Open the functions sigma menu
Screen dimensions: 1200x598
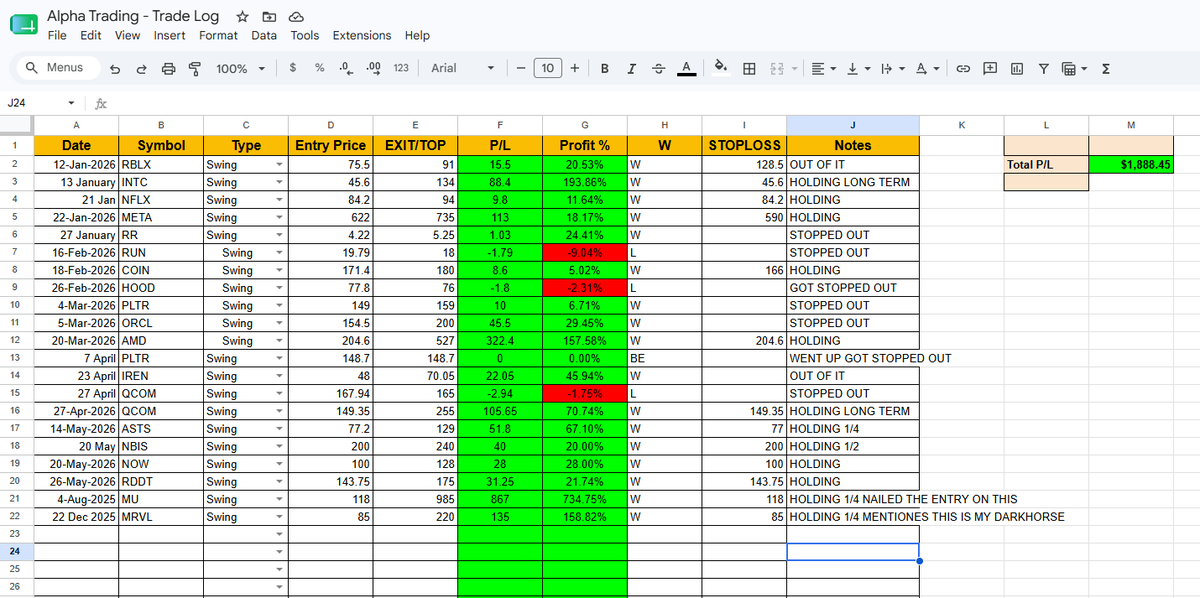(1106, 68)
